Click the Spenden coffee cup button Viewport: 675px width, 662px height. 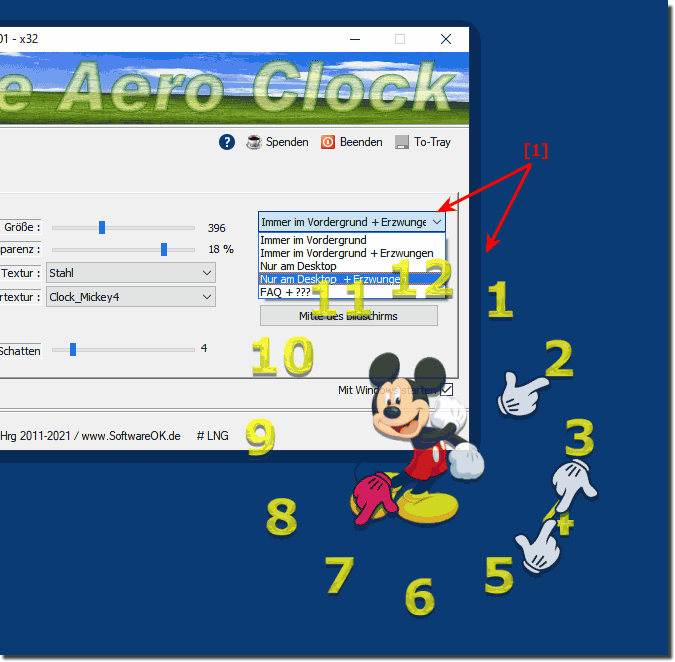(277, 142)
